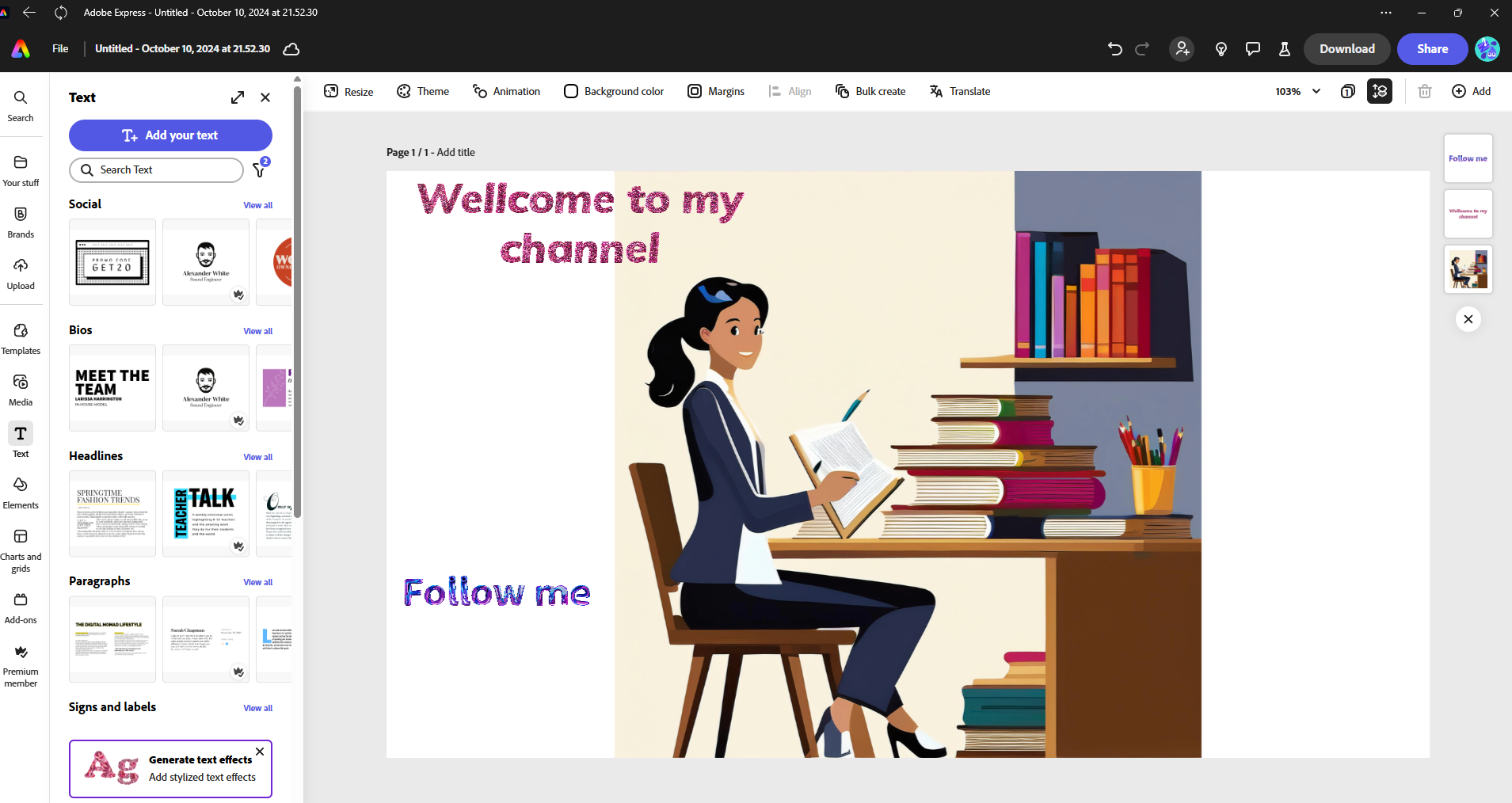The height and width of the screenshot is (803, 1512).
Task: Select the Teacher Talk headline template
Action: (206, 514)
